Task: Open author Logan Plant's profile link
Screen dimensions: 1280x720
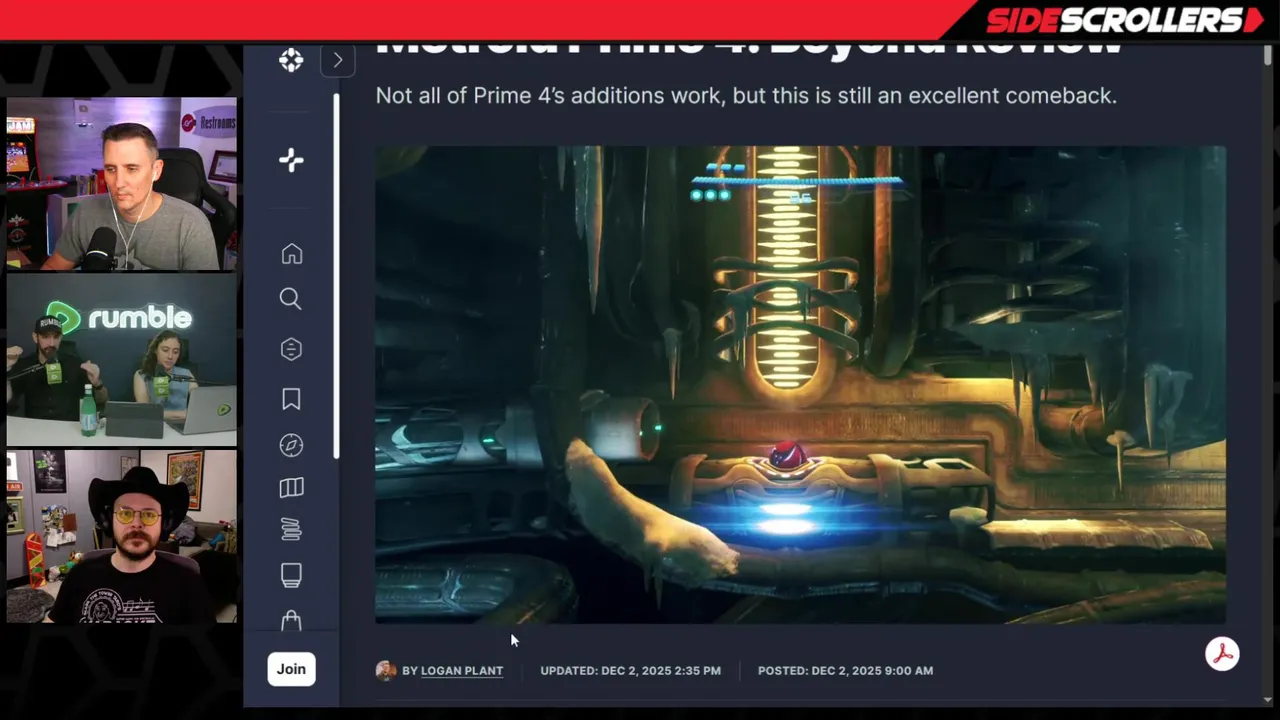Action: [x=462, y=671]
